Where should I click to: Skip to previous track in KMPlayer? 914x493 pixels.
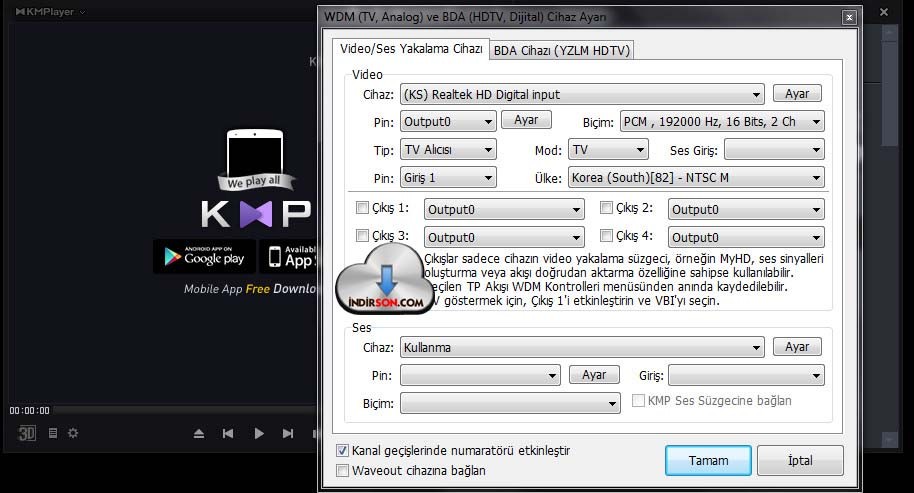click(228, 434)
